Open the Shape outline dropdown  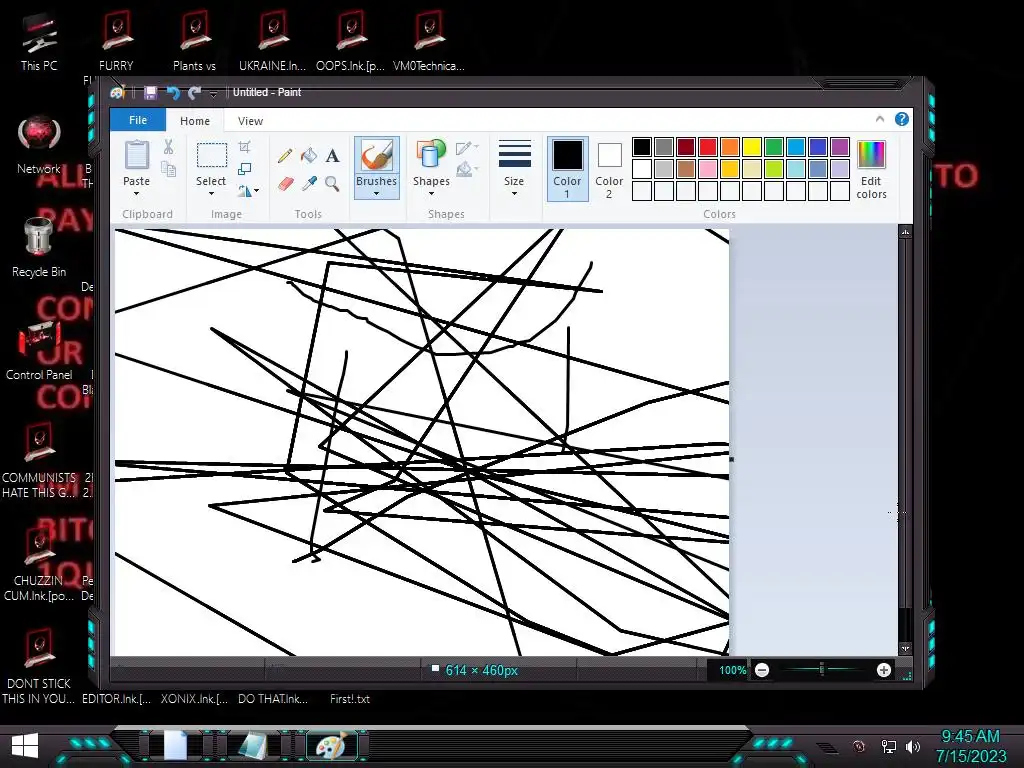point(468,148)
